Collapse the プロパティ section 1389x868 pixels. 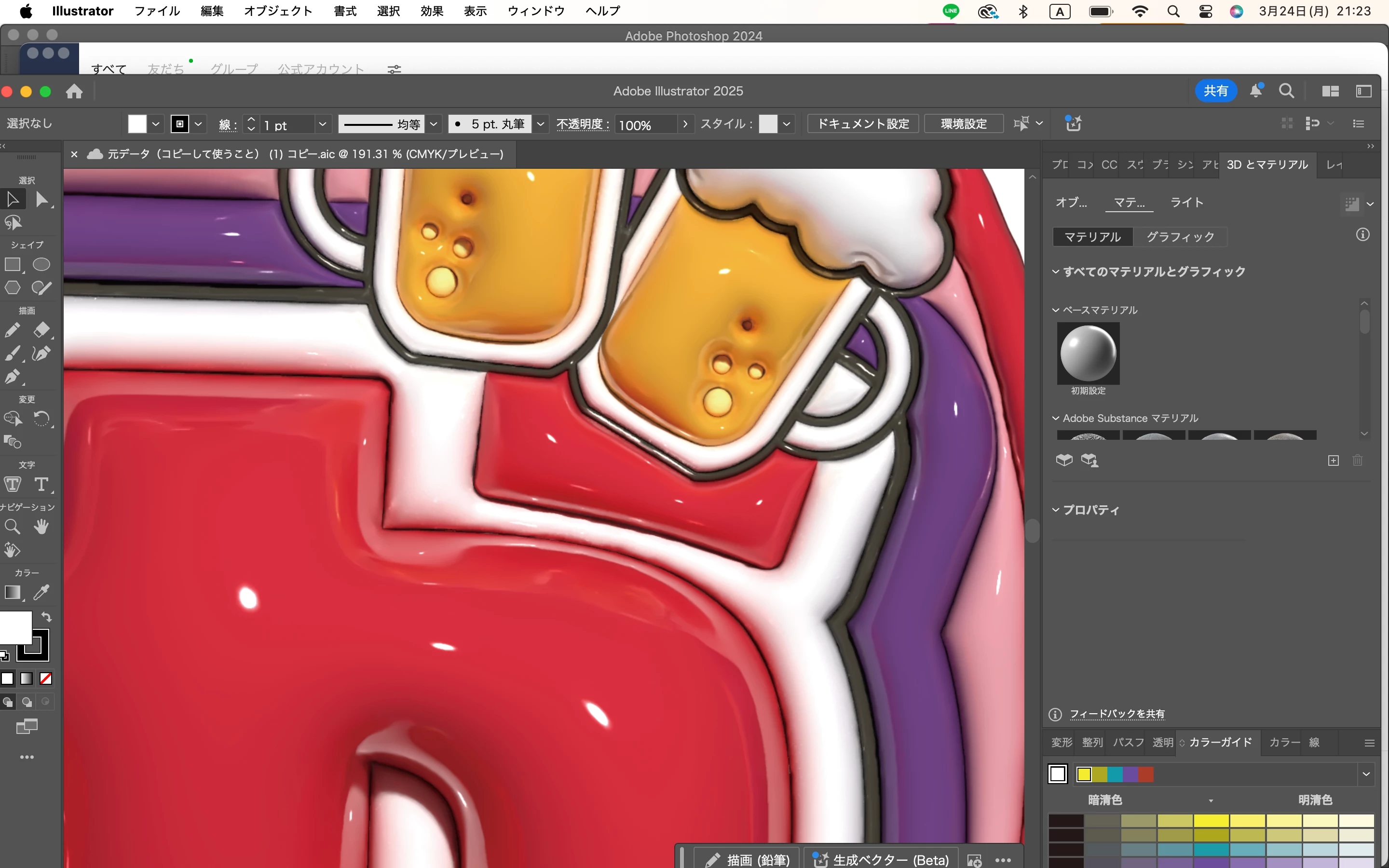1056,510
